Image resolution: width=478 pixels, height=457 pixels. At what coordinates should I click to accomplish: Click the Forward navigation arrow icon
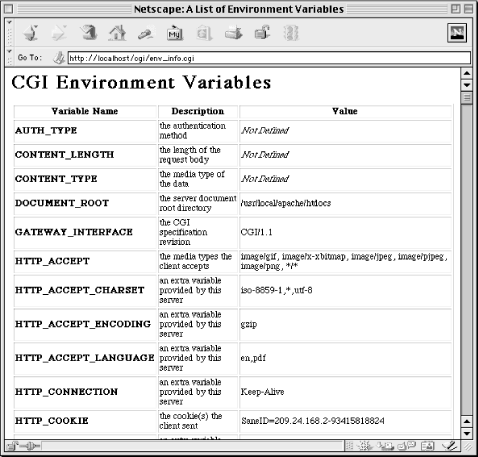point(59,33)
